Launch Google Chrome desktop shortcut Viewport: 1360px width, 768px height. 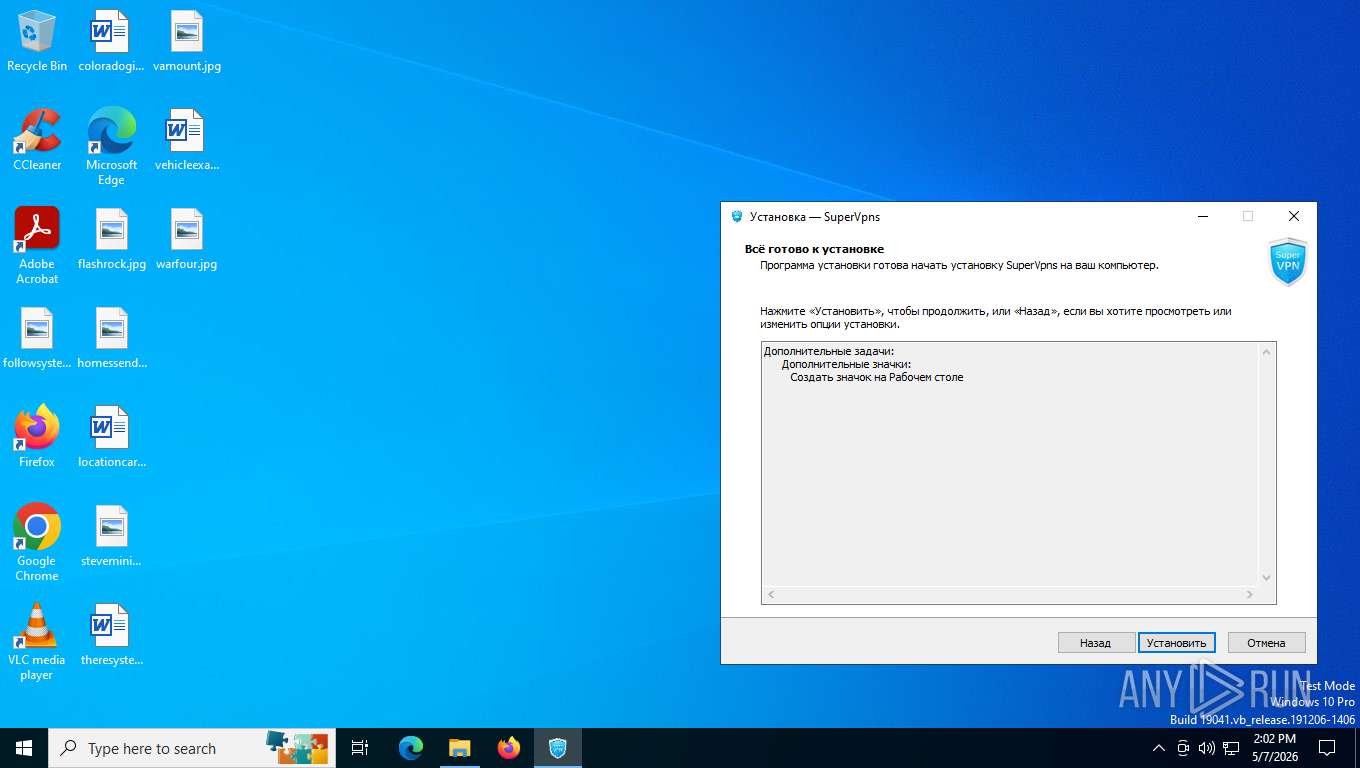tap(37, 542)
